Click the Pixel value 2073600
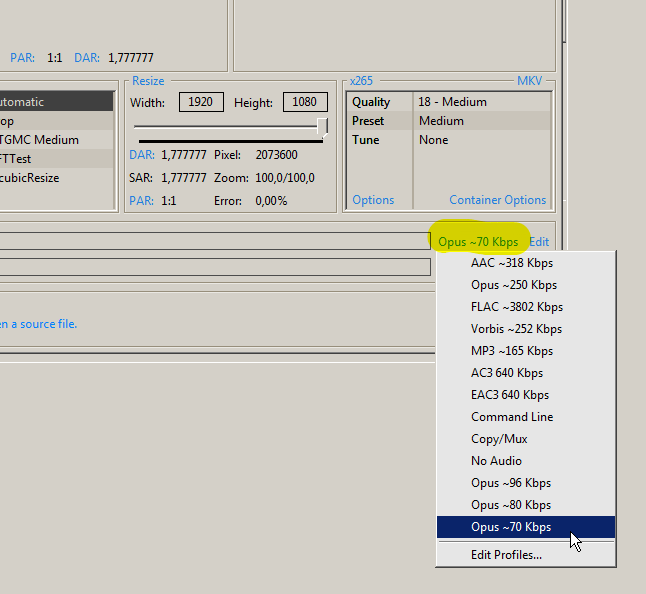 276,155
